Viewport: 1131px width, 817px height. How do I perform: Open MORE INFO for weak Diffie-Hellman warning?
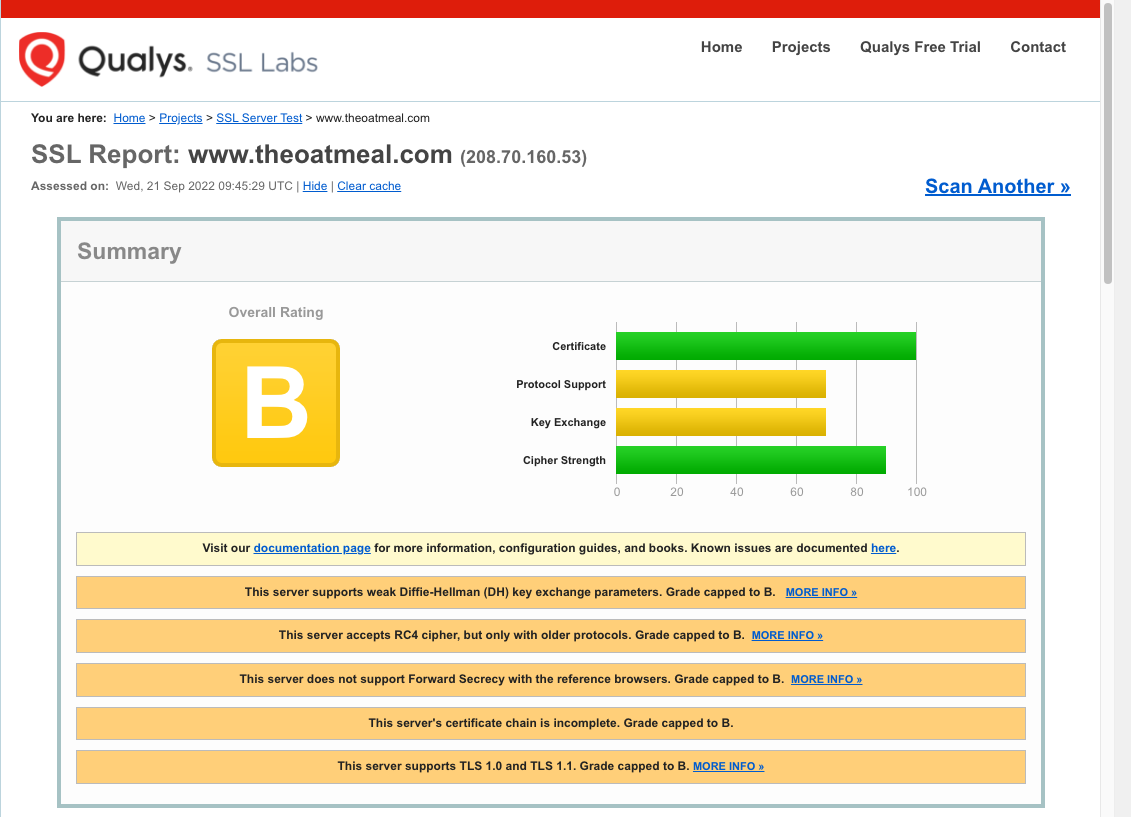click(x=821, y=592)
